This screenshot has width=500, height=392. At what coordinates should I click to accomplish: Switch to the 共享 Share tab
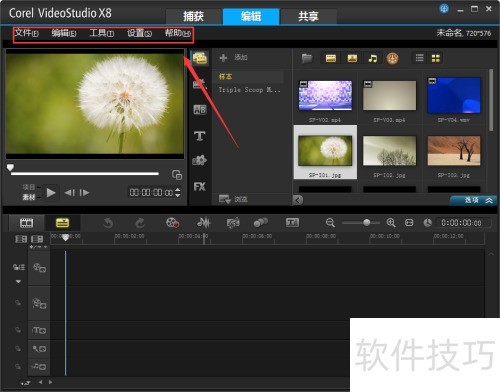pyautogui.click(x=308, y=16)
